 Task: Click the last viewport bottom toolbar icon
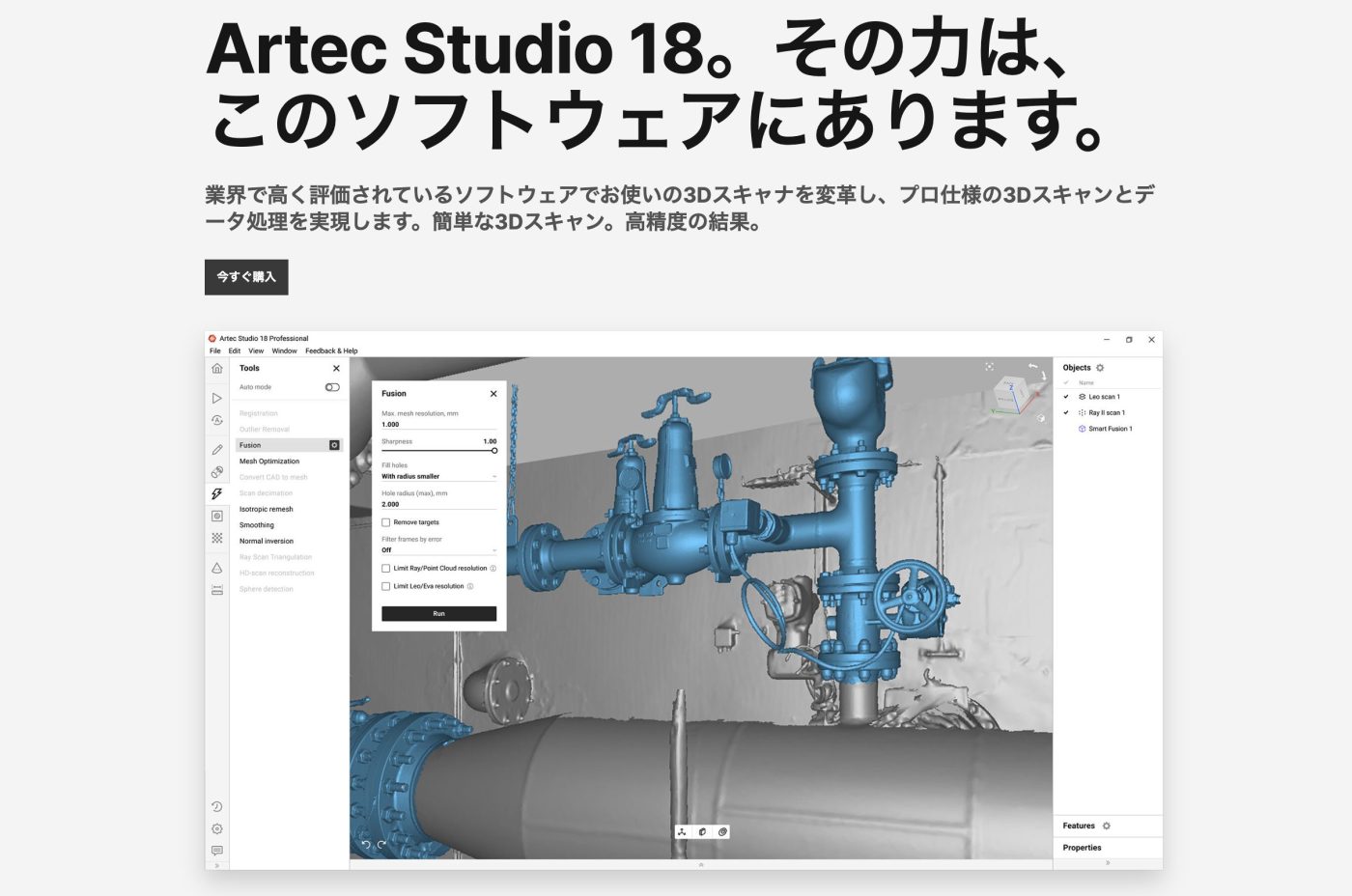pyautogui.click(x=722, y=831)
